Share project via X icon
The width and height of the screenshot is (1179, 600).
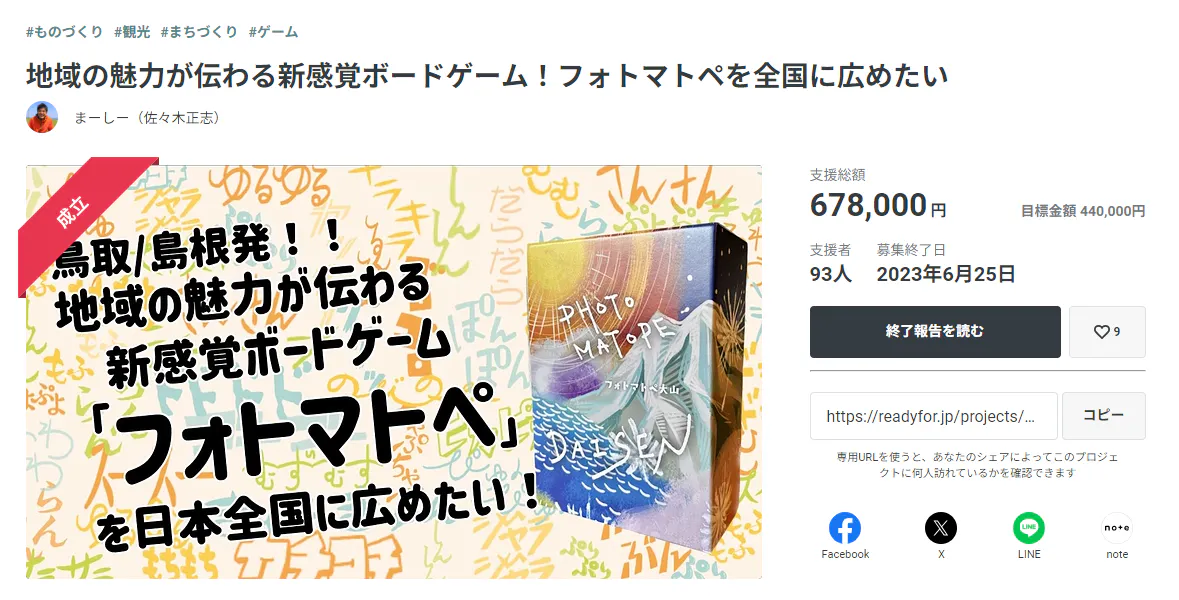pyautogui.click(x=941, y=528)
